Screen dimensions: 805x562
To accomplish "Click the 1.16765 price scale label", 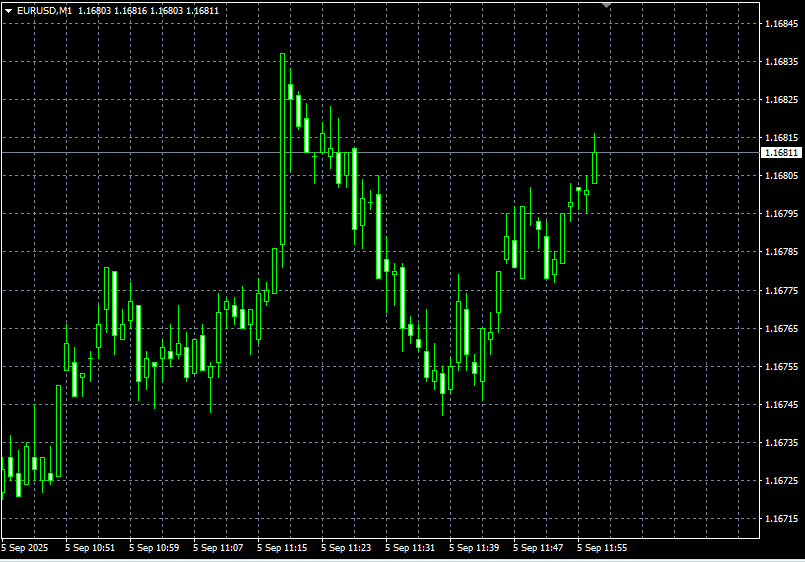I will tap(780, 328).
